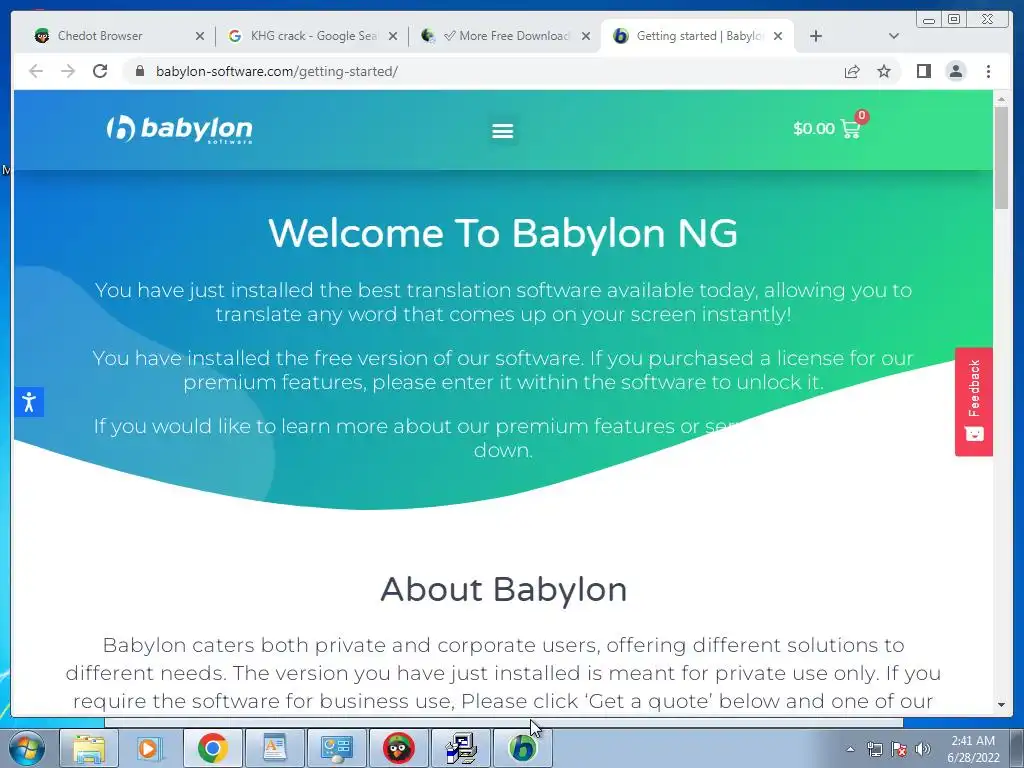Open the volume speaker tray icon

pos(923,749)
